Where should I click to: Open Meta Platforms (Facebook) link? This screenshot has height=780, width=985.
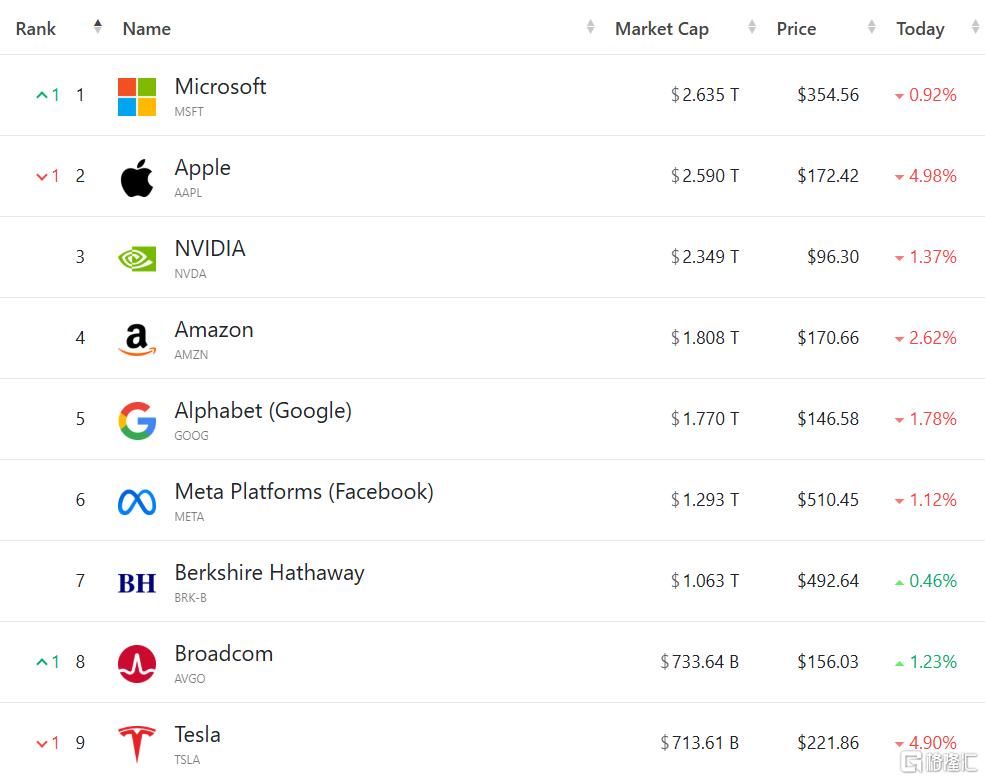pyautogui.click(x=304, y=492)
